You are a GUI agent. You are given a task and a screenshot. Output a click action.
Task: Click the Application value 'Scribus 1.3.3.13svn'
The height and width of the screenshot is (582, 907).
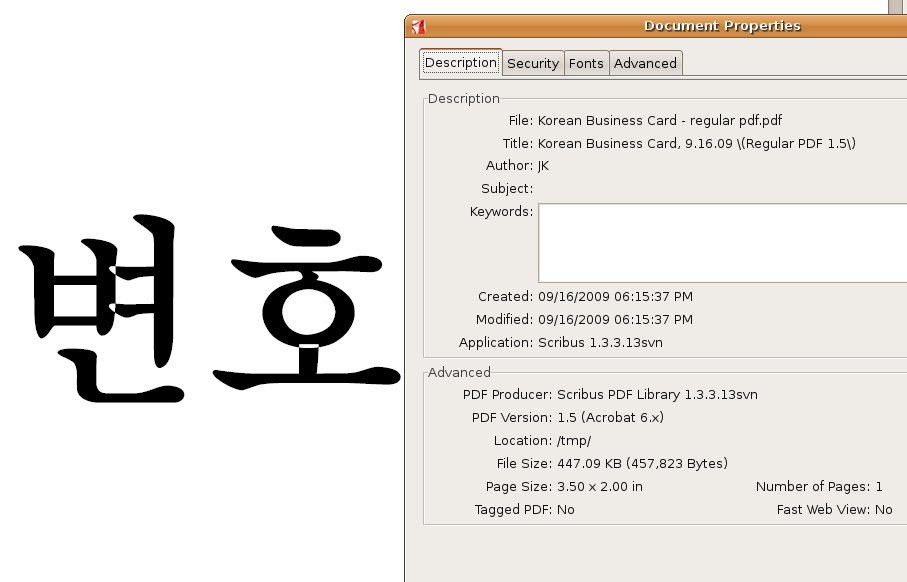point(600,342)
